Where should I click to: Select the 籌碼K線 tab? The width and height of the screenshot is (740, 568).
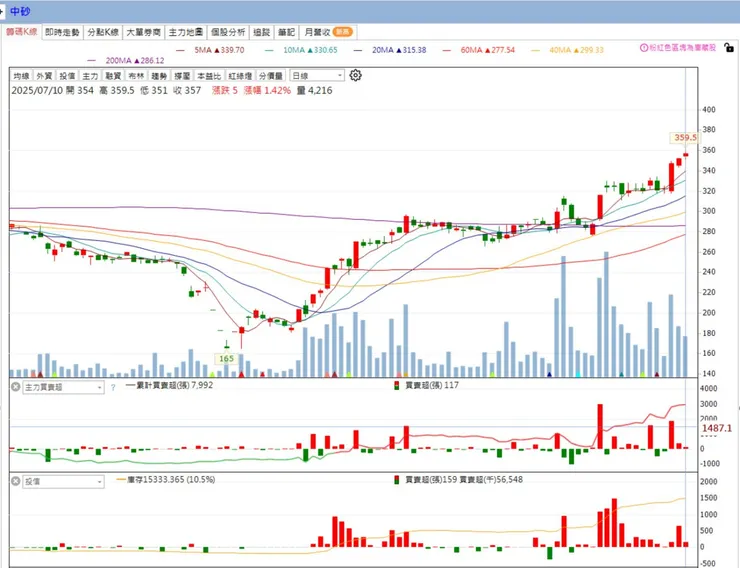point(22,32)
